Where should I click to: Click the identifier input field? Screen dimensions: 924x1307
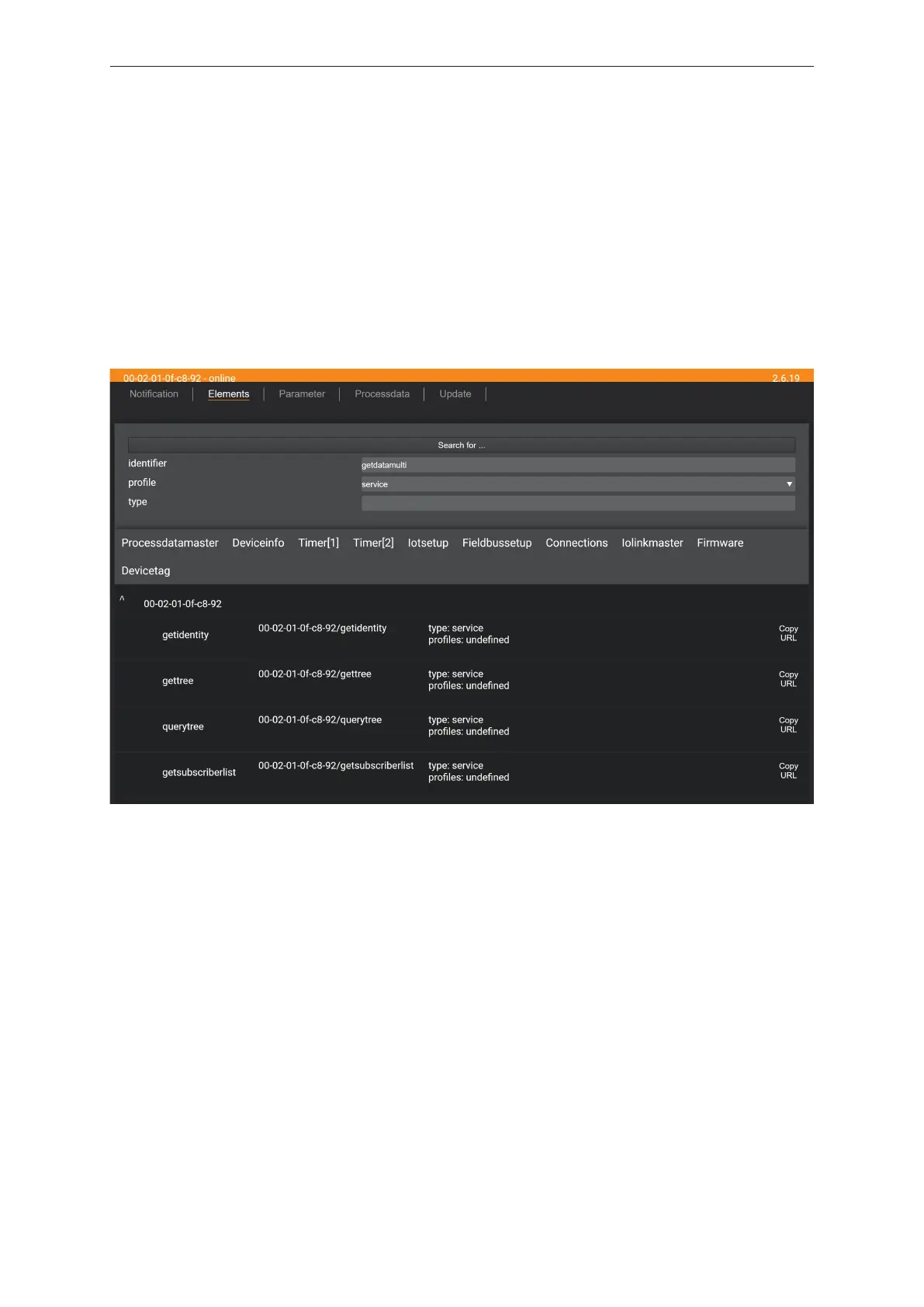click(x=577, y=465)
